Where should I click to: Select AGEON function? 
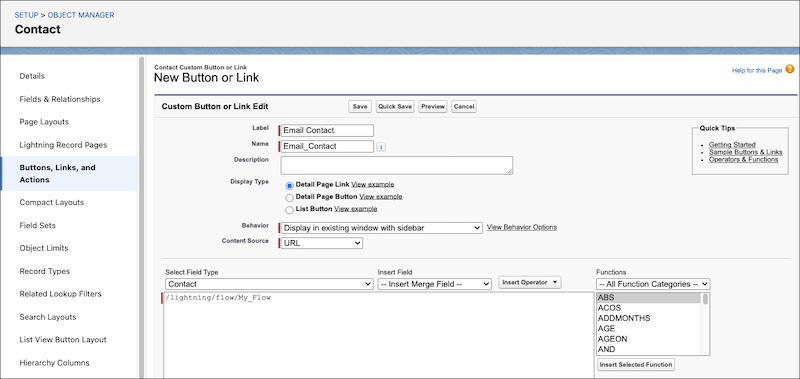tap(648, 339)
